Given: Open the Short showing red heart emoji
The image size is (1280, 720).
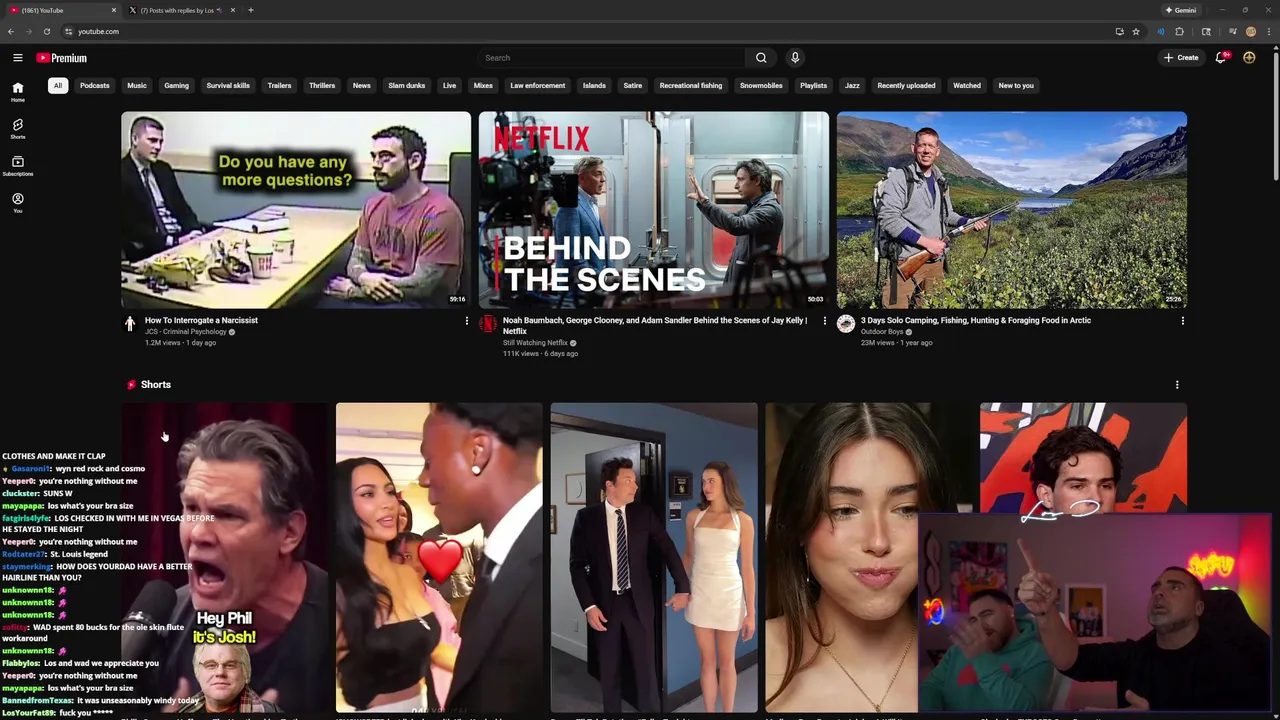Looking at the screenshot, I should tap(439, 558).
